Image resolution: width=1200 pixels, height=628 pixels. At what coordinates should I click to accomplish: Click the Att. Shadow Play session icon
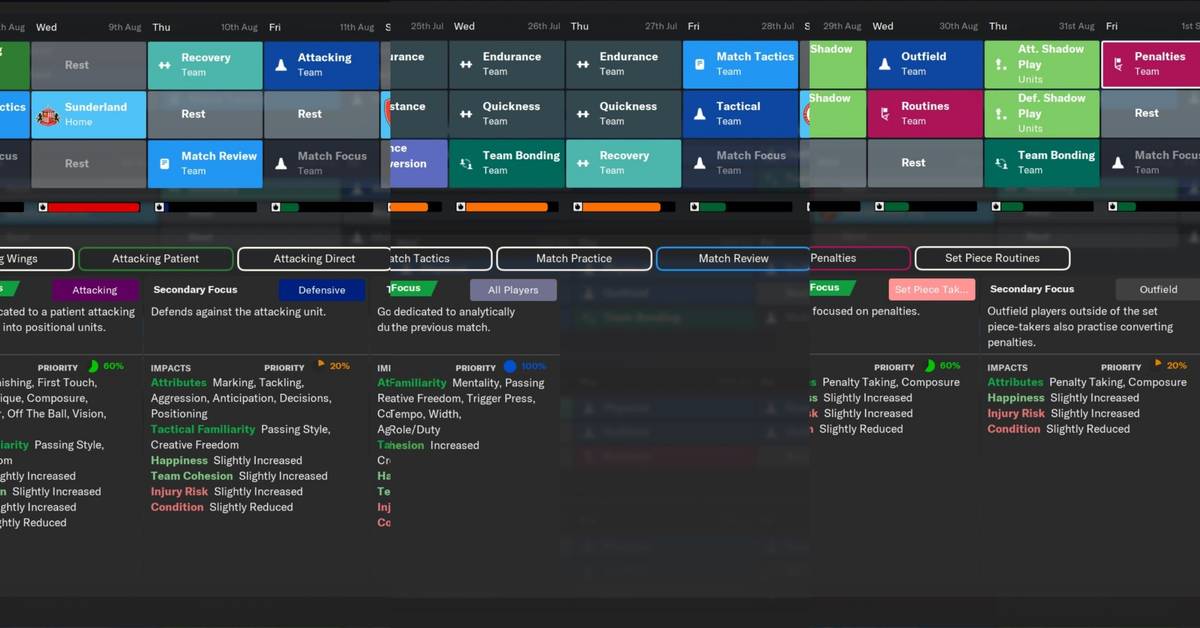pos(1000,65)
